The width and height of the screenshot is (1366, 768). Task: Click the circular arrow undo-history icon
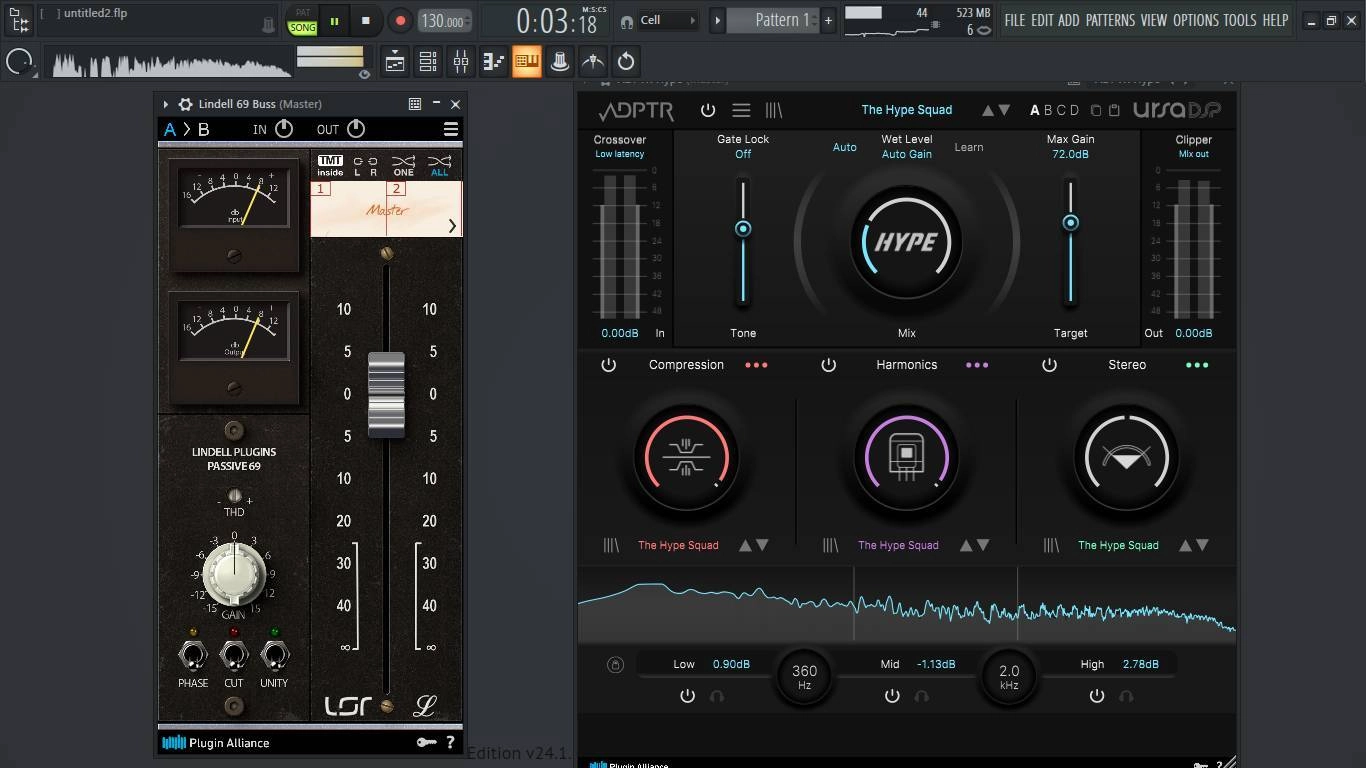click(x=626, y=62)
